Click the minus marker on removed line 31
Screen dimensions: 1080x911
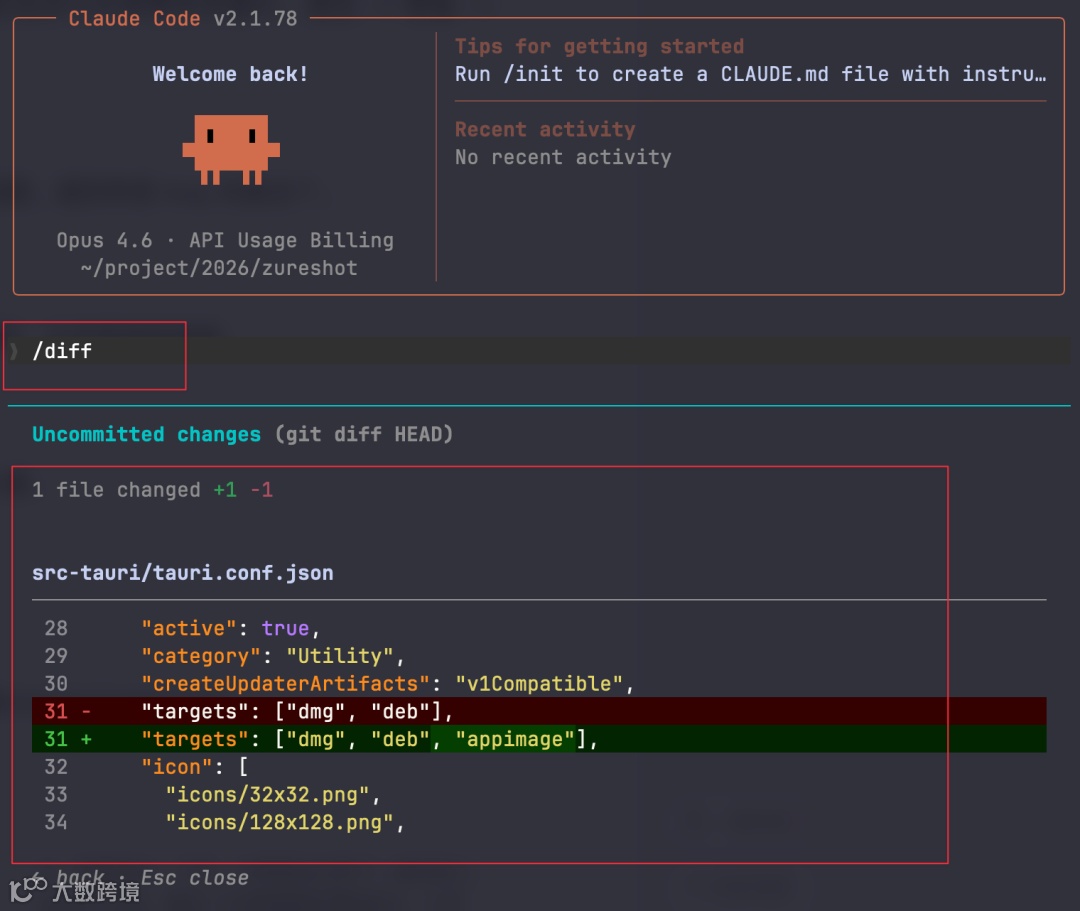86,711
